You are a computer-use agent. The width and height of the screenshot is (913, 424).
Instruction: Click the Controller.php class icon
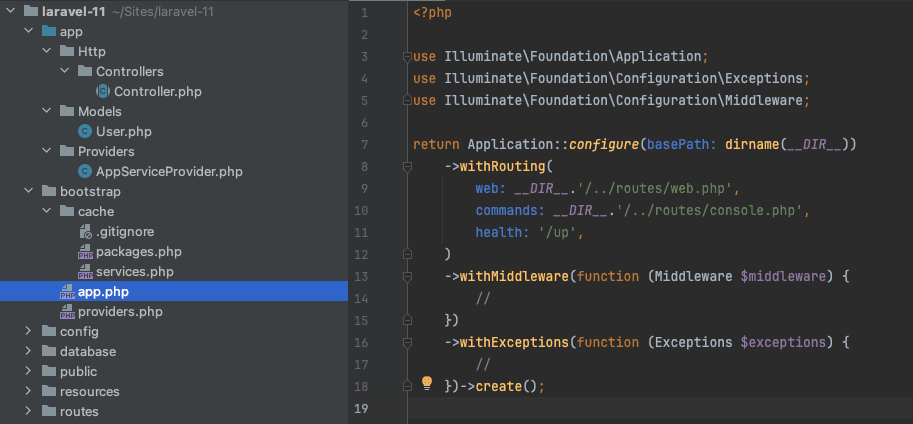point(103,91)
